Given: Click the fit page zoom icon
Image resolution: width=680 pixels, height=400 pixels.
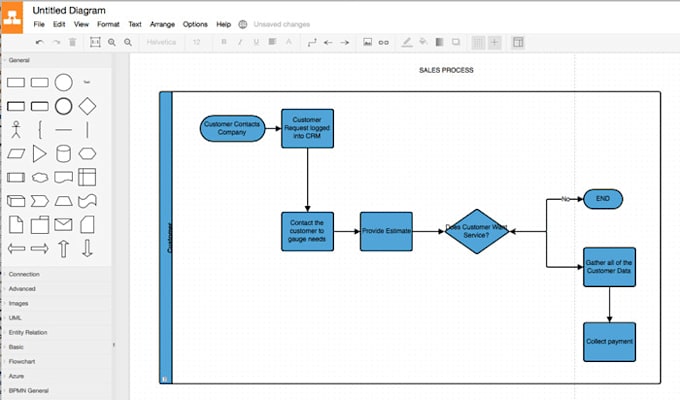Looking at the screenshot, I should point(95,42).
